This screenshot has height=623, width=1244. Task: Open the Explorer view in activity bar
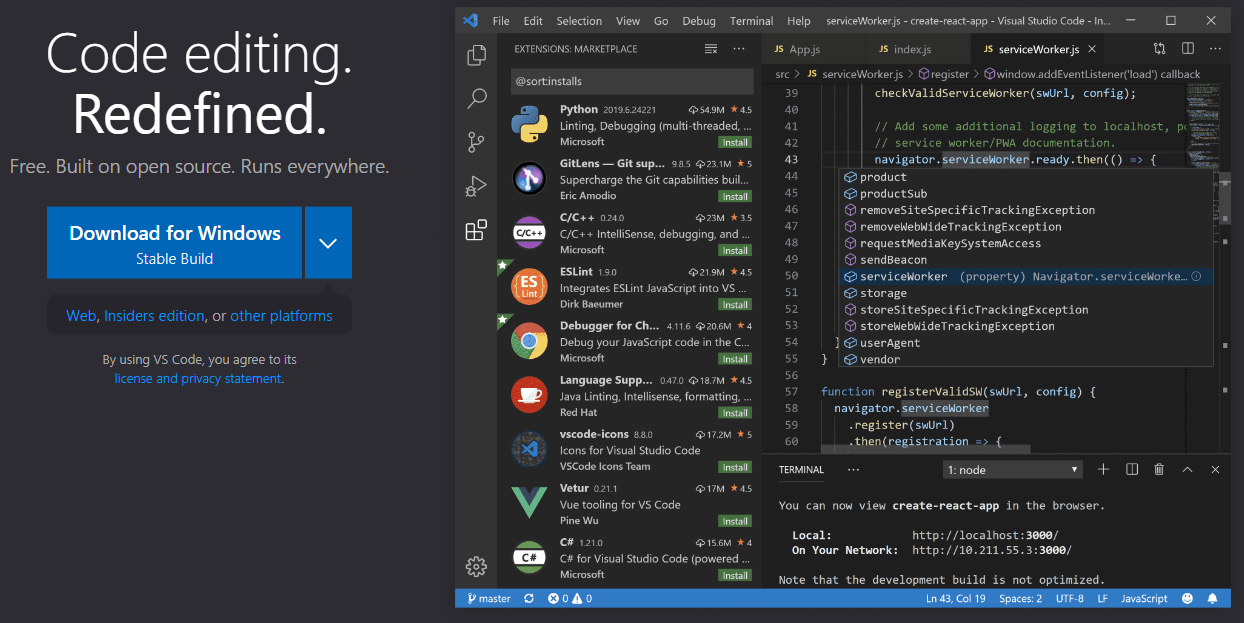tap(476, 55)
